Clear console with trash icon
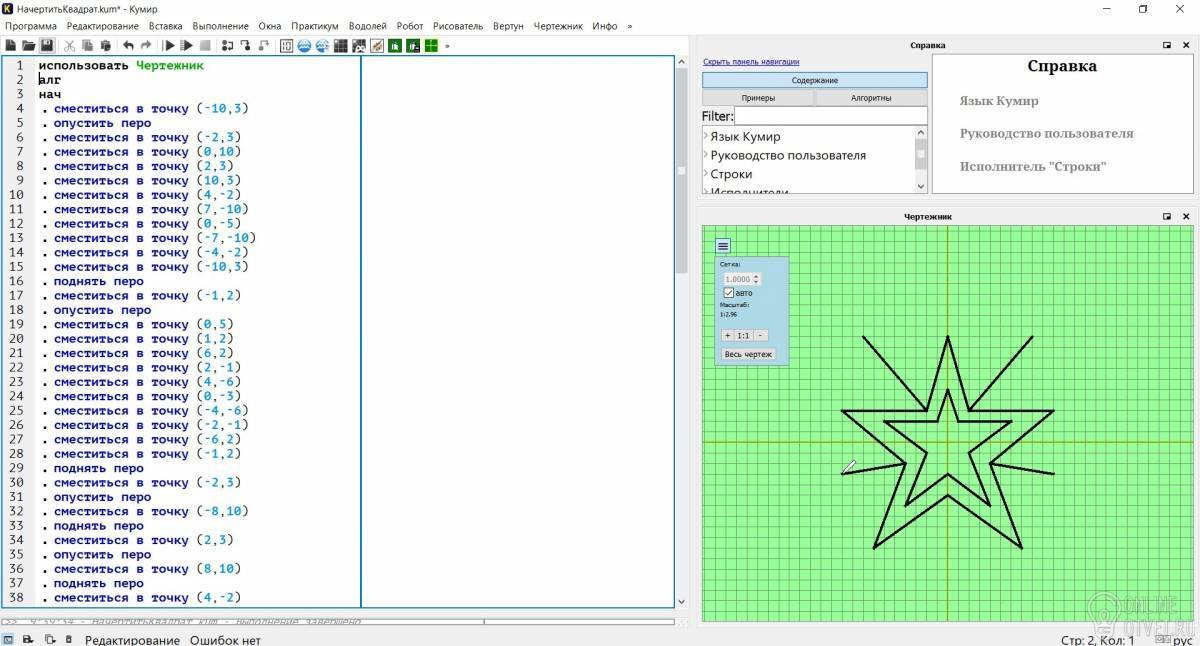 68,639
